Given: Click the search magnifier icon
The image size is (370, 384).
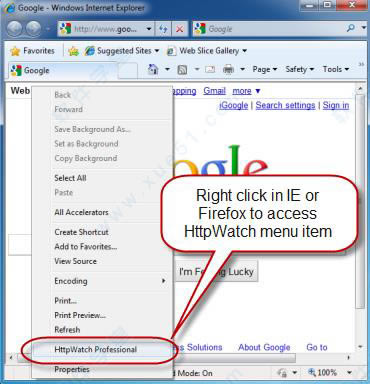Looking at the screenshot, I should (x=350, y=28).
